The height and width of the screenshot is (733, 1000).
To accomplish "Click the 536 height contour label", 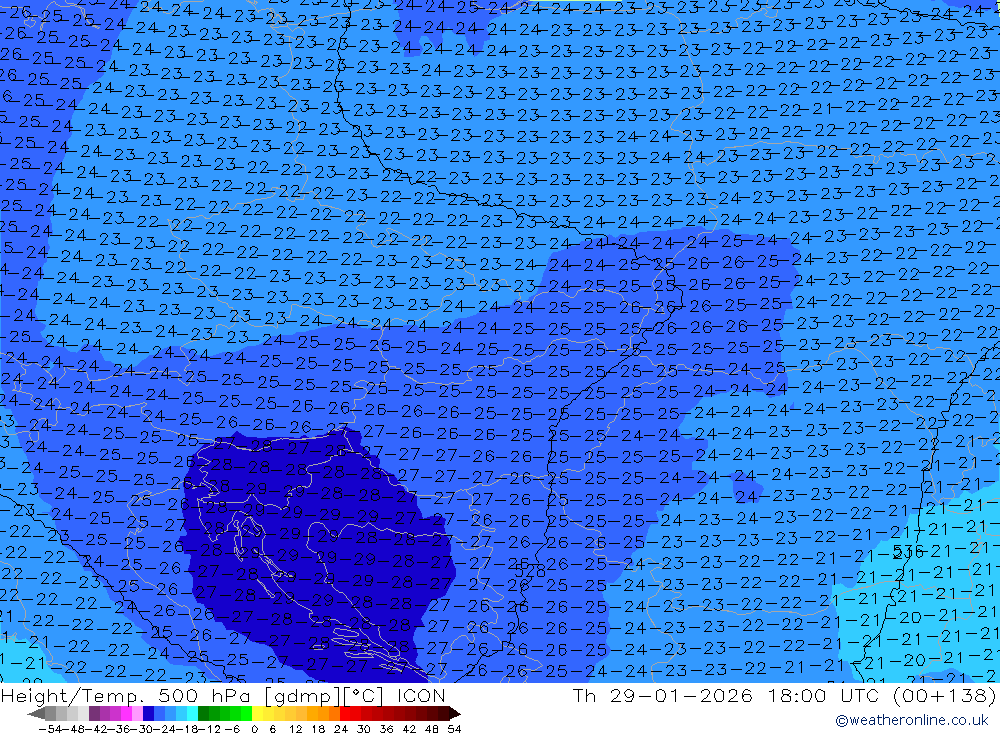I will [908, 552].
